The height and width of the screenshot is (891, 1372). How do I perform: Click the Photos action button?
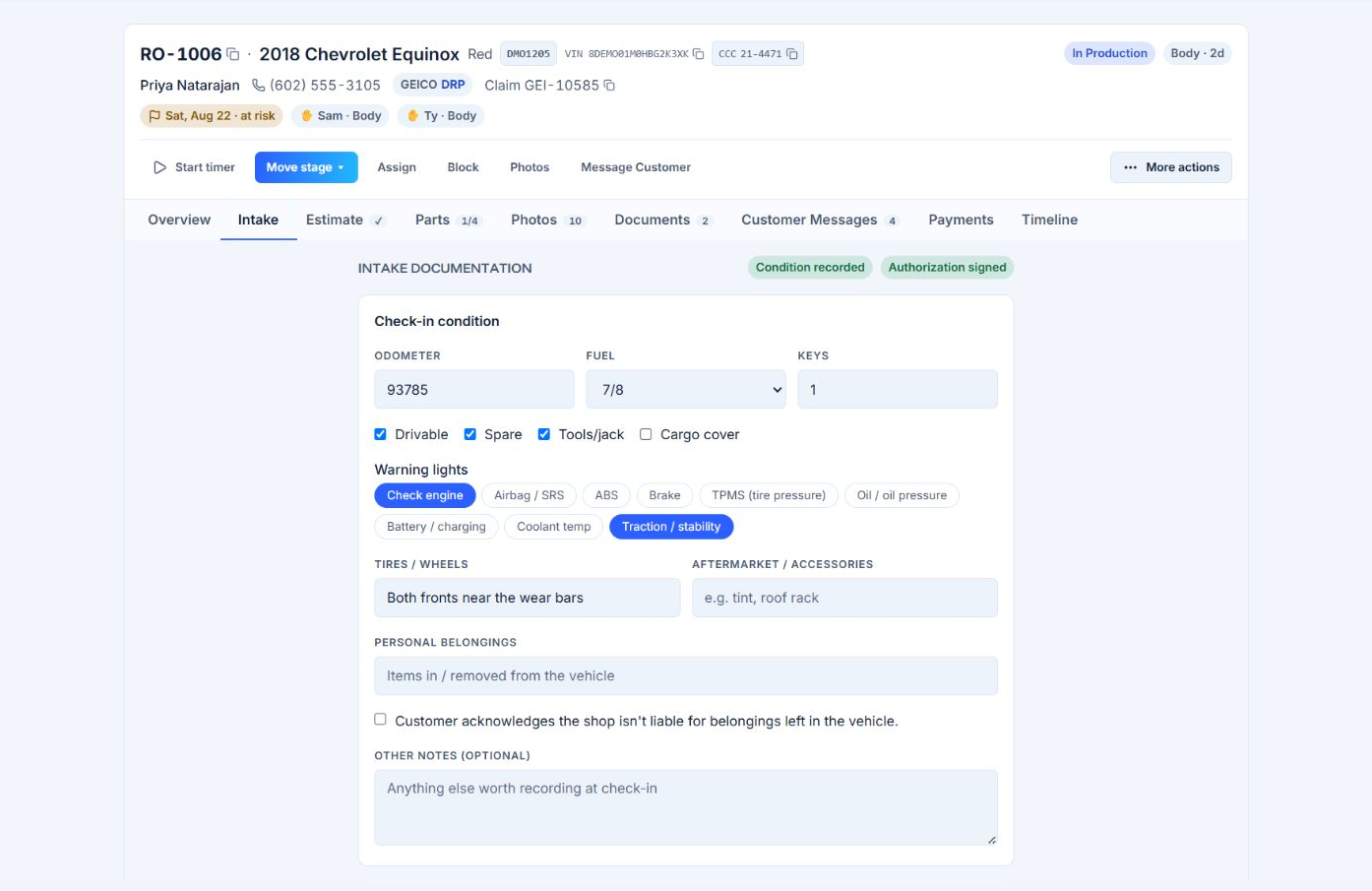pos(530,167)
